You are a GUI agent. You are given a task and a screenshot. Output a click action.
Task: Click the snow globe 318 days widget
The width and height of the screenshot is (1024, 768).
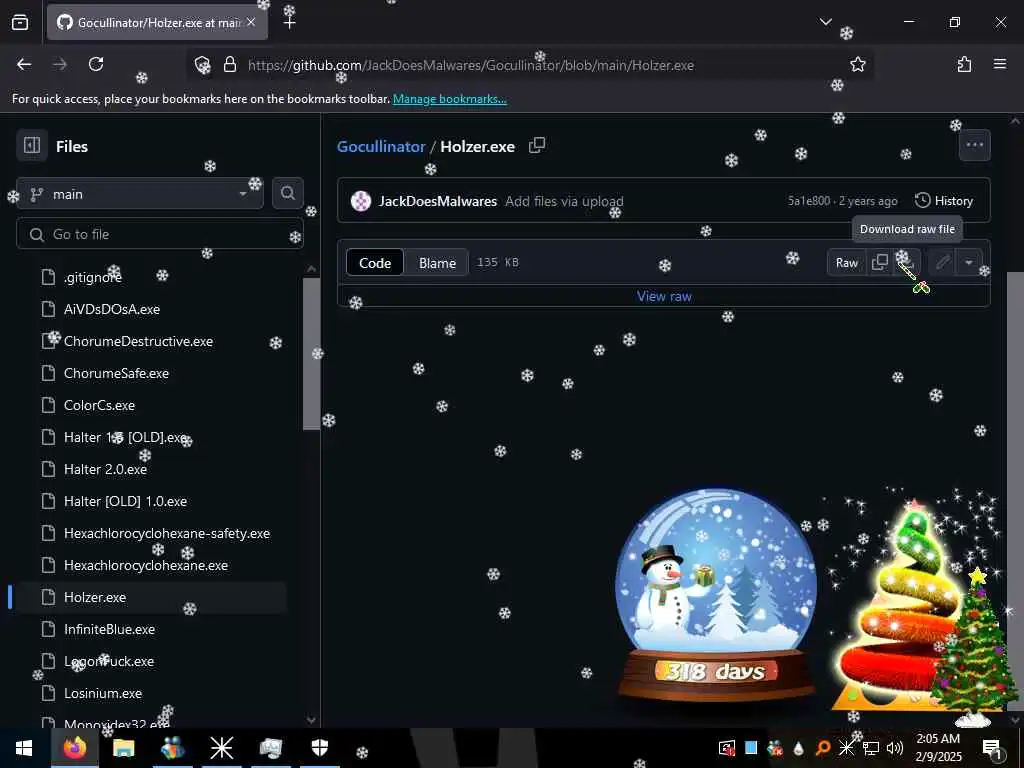(x=716, y=594)
